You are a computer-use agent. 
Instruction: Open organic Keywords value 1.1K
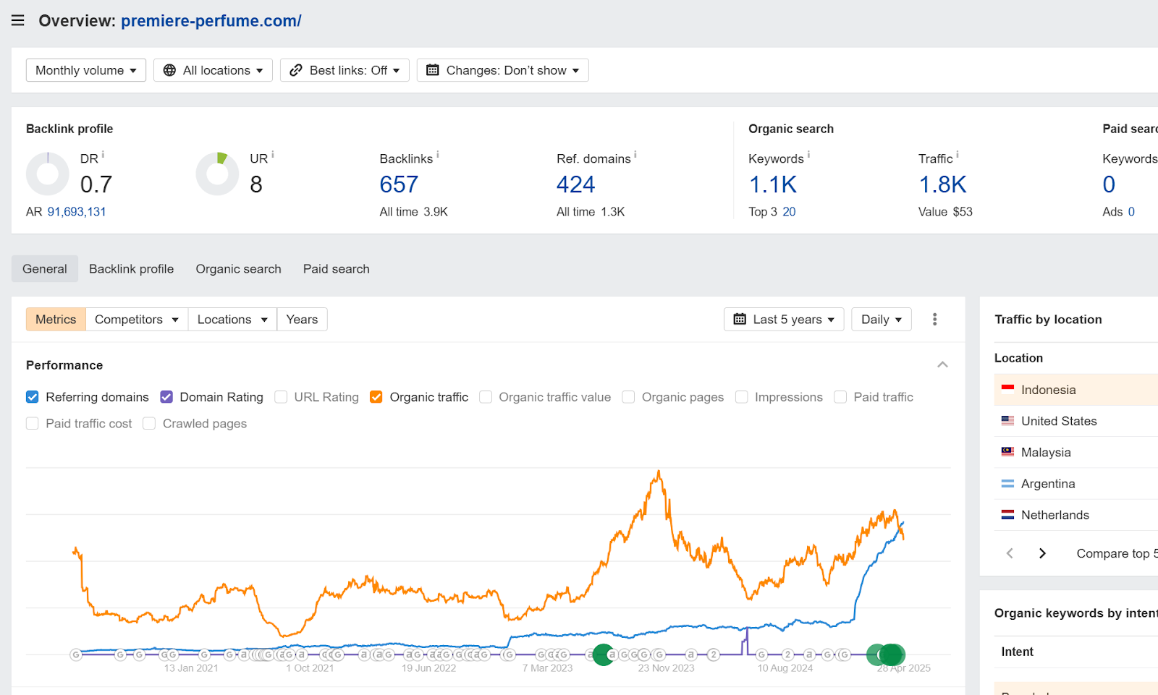tap(772, 185)
